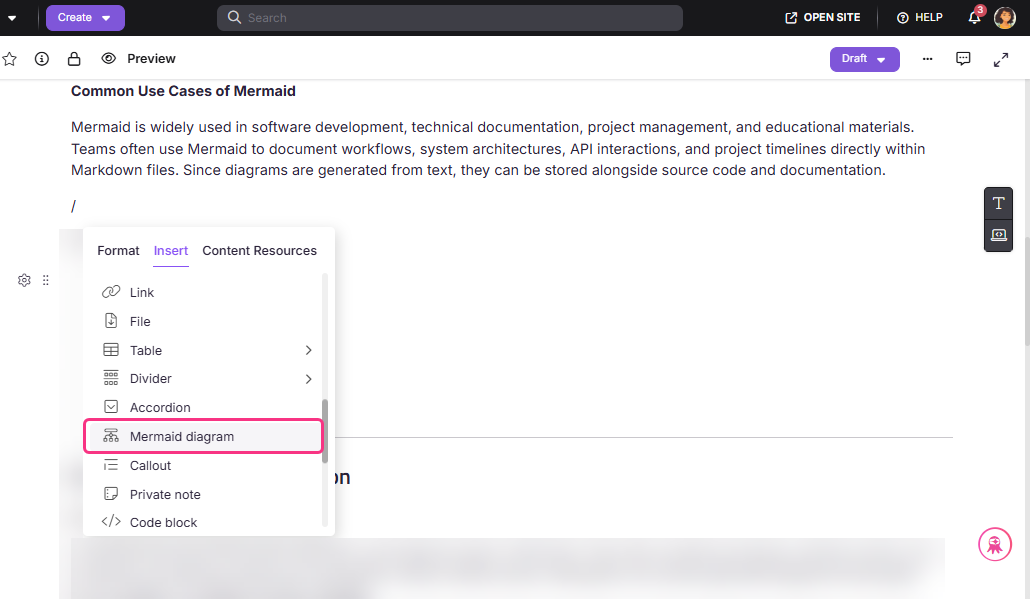Open the Preview label
The height and width of the screenshot is (599, 1030).
pyautogui.click(x=151, y=58)
